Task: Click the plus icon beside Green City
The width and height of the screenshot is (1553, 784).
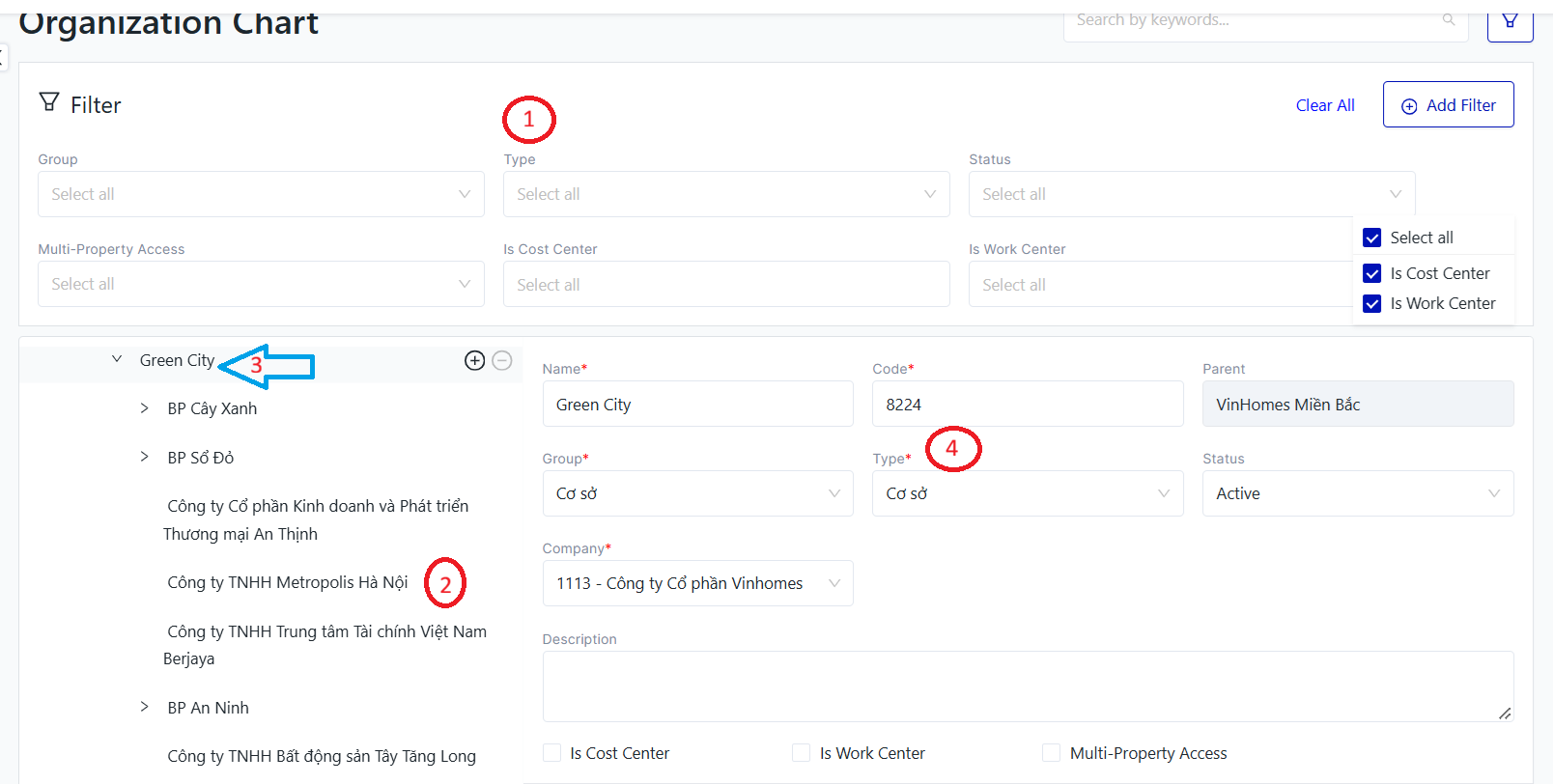Action: click(474, 360)
